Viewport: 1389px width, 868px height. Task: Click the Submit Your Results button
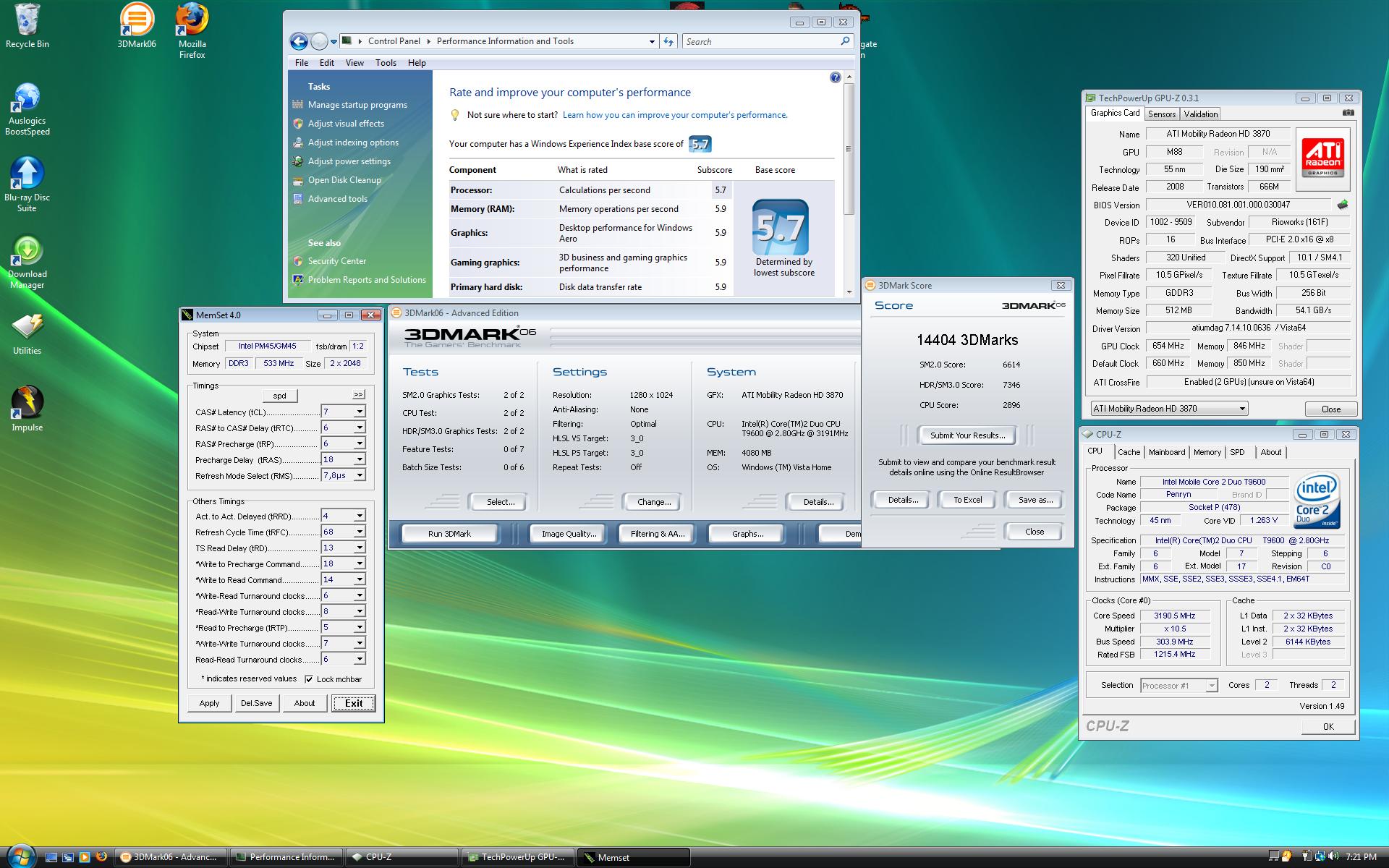click(x=967, y=435)
